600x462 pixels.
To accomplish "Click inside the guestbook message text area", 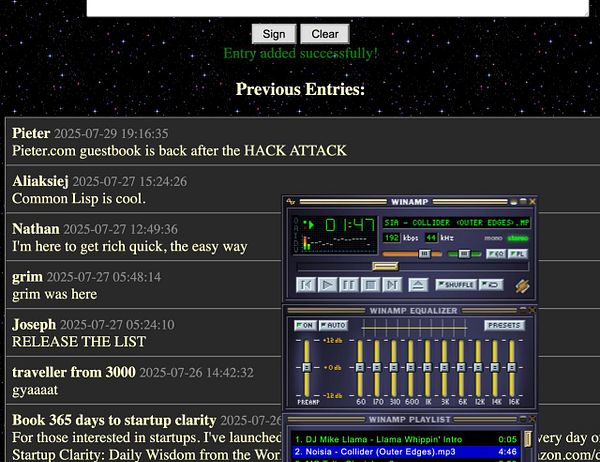I will click(338, 8).
